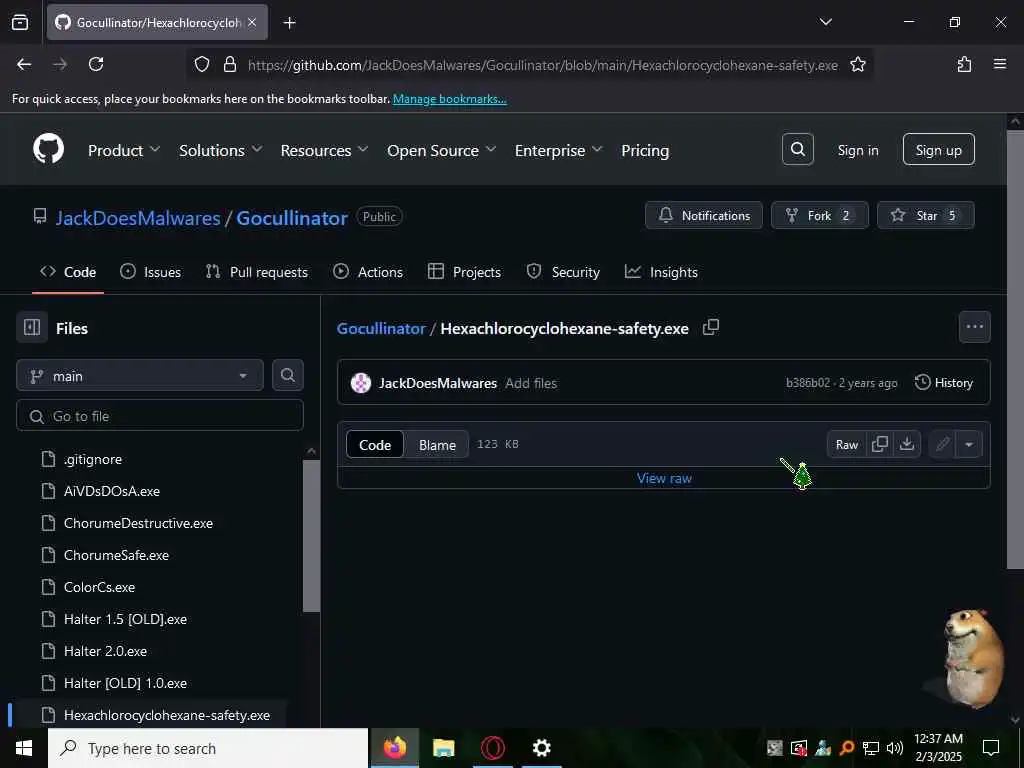This screenshot has height=768, width=1024.
Task: Click the copy path icon next to filename
Action: click(x=711, y=327)
